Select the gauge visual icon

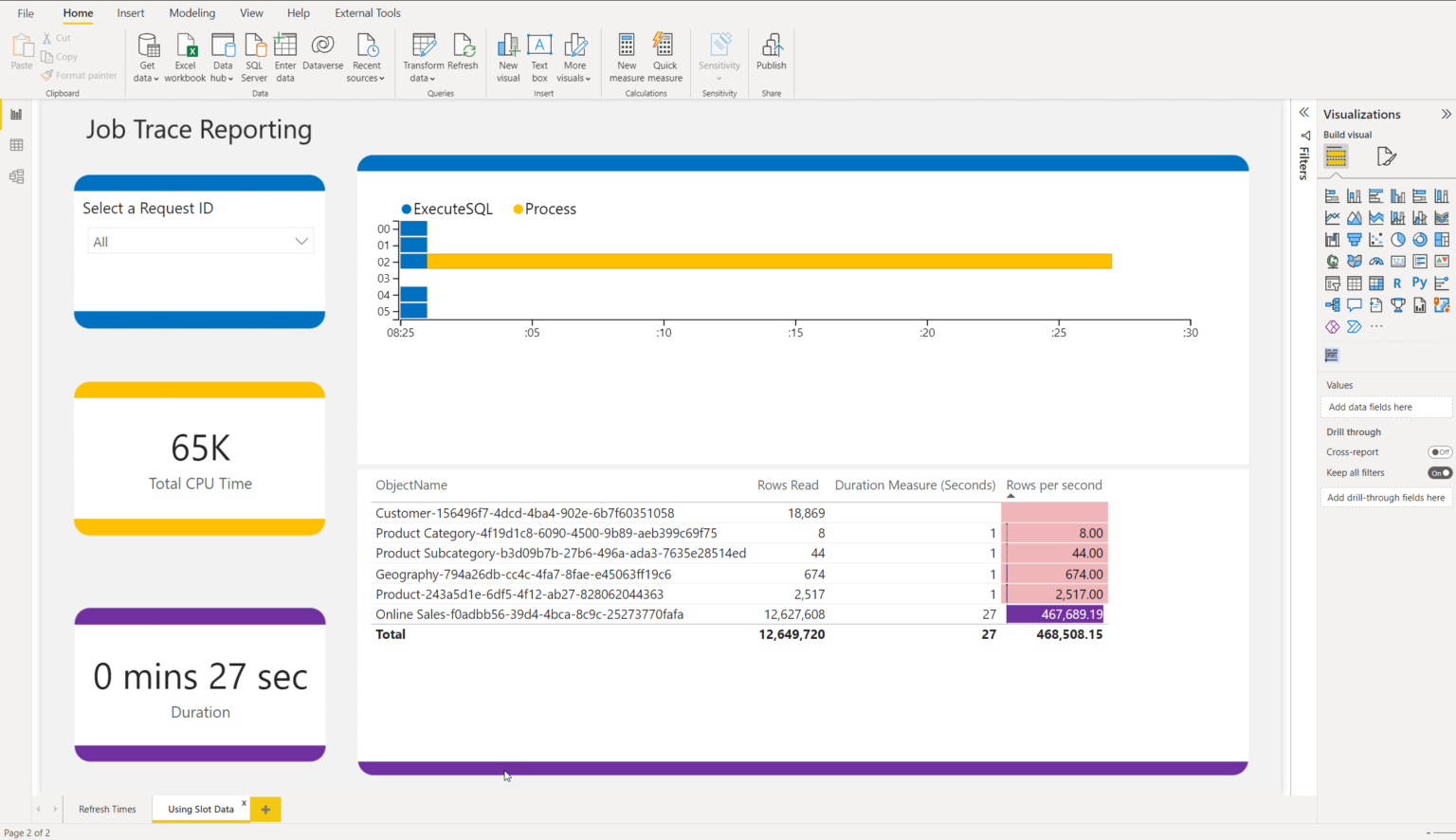point(1375,261)
